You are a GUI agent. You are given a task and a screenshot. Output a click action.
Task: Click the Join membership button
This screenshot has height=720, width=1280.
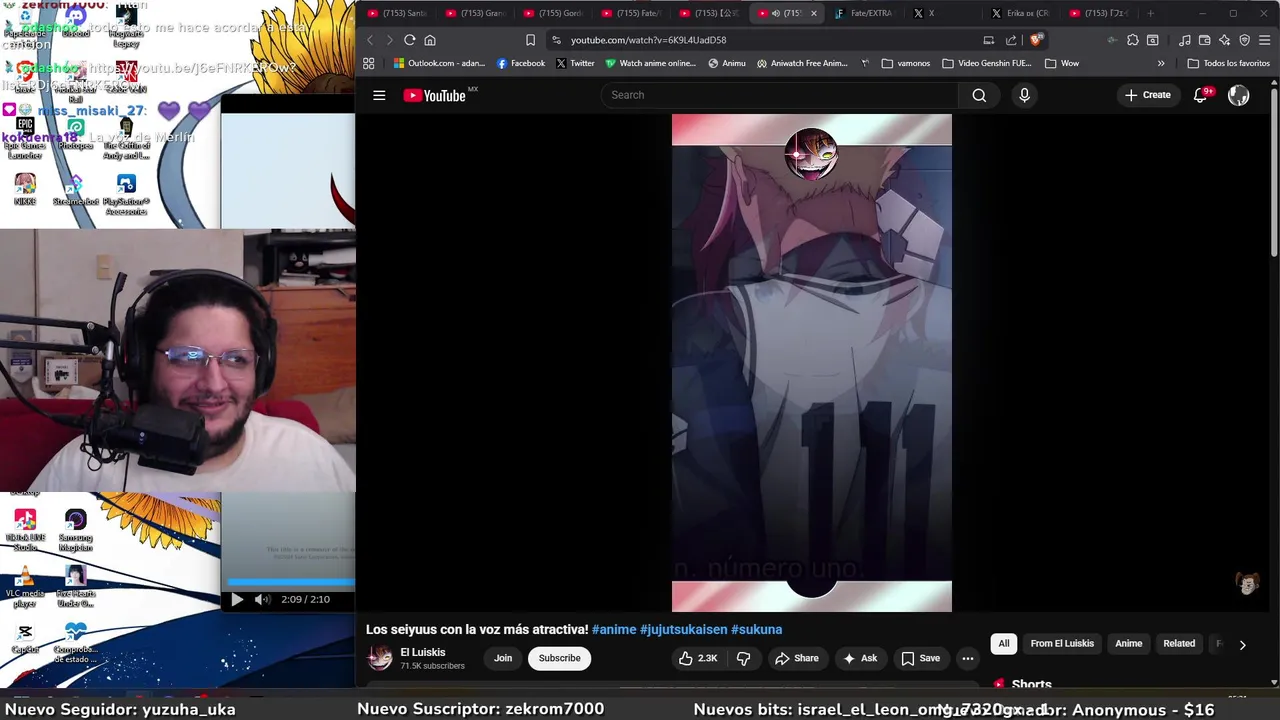pyautogui.click(x=503, y=658)
